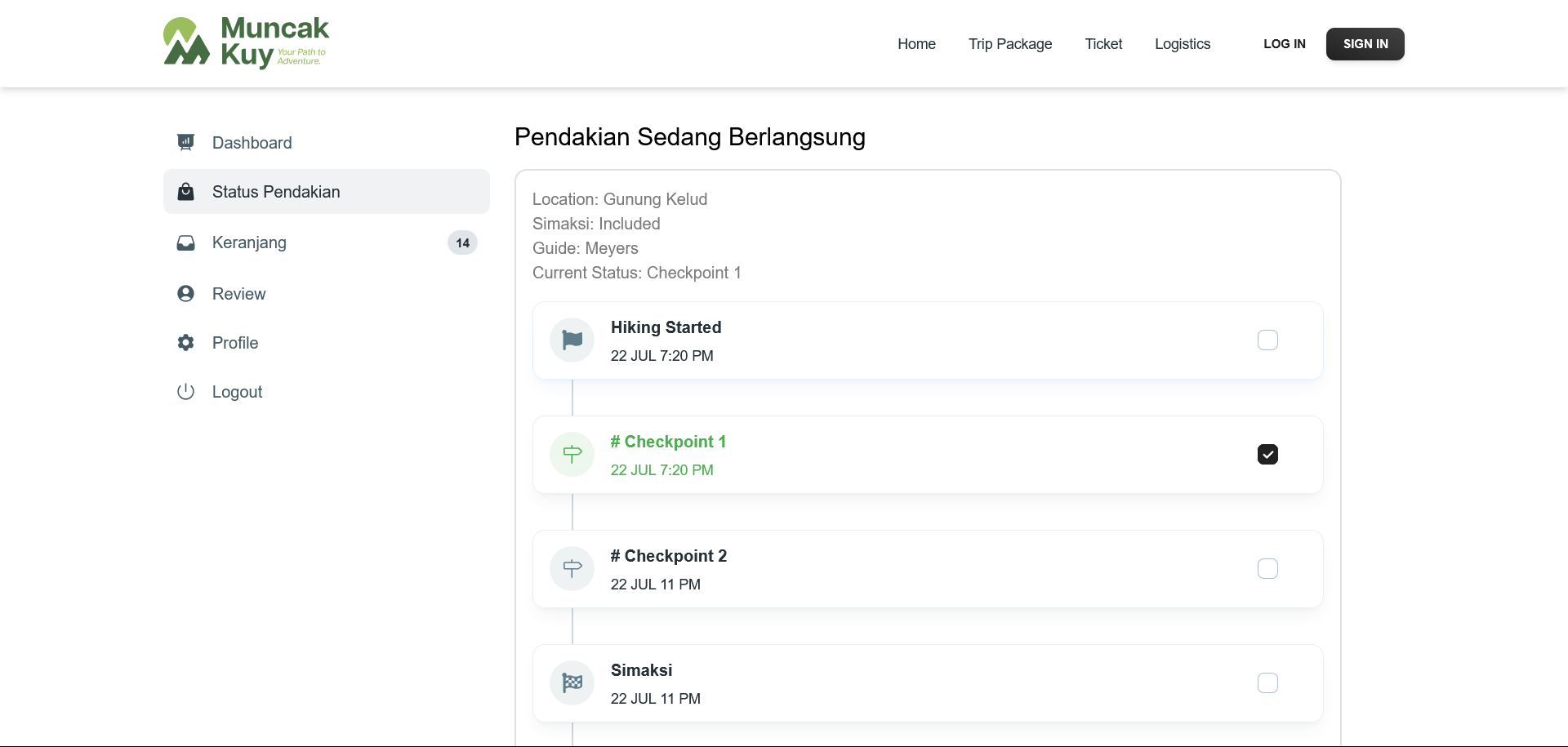Click the Logout power icon

[x=186, y=392]
